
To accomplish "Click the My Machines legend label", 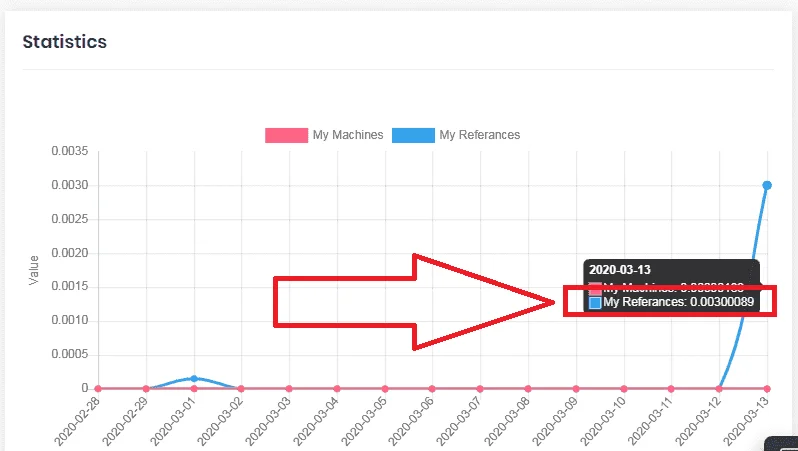I will [x=348, y=135].
